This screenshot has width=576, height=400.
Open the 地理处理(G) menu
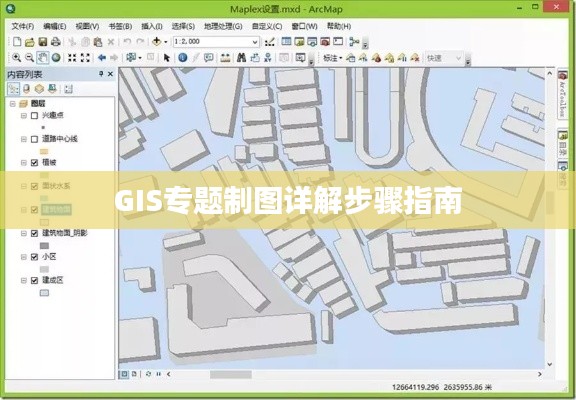[x=223, y=26]
